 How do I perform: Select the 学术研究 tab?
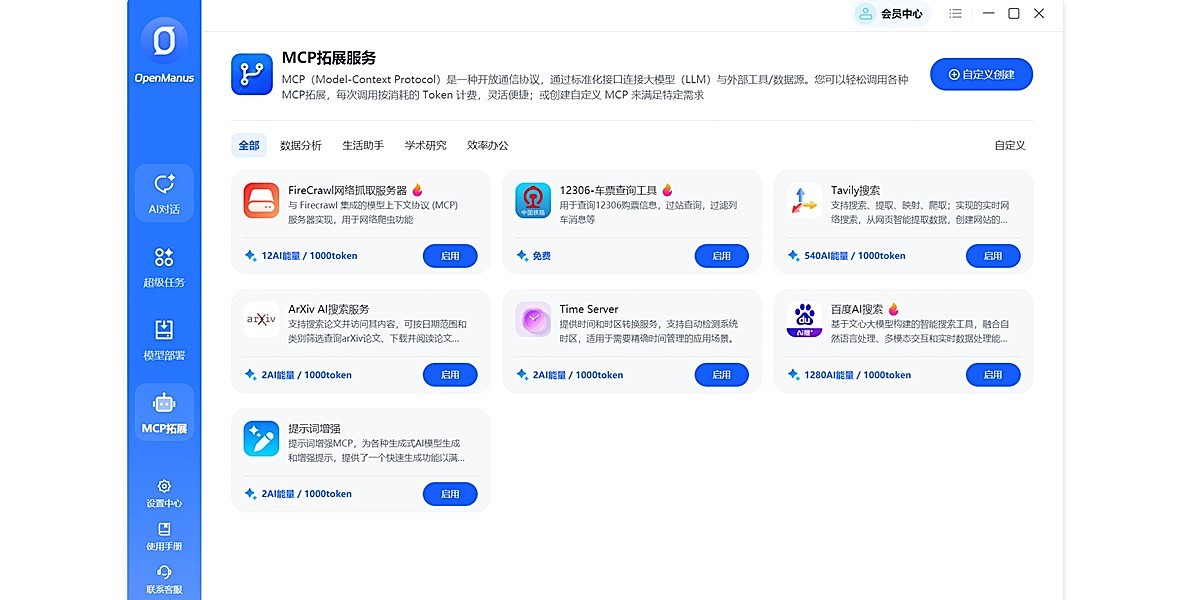point(425,145)
